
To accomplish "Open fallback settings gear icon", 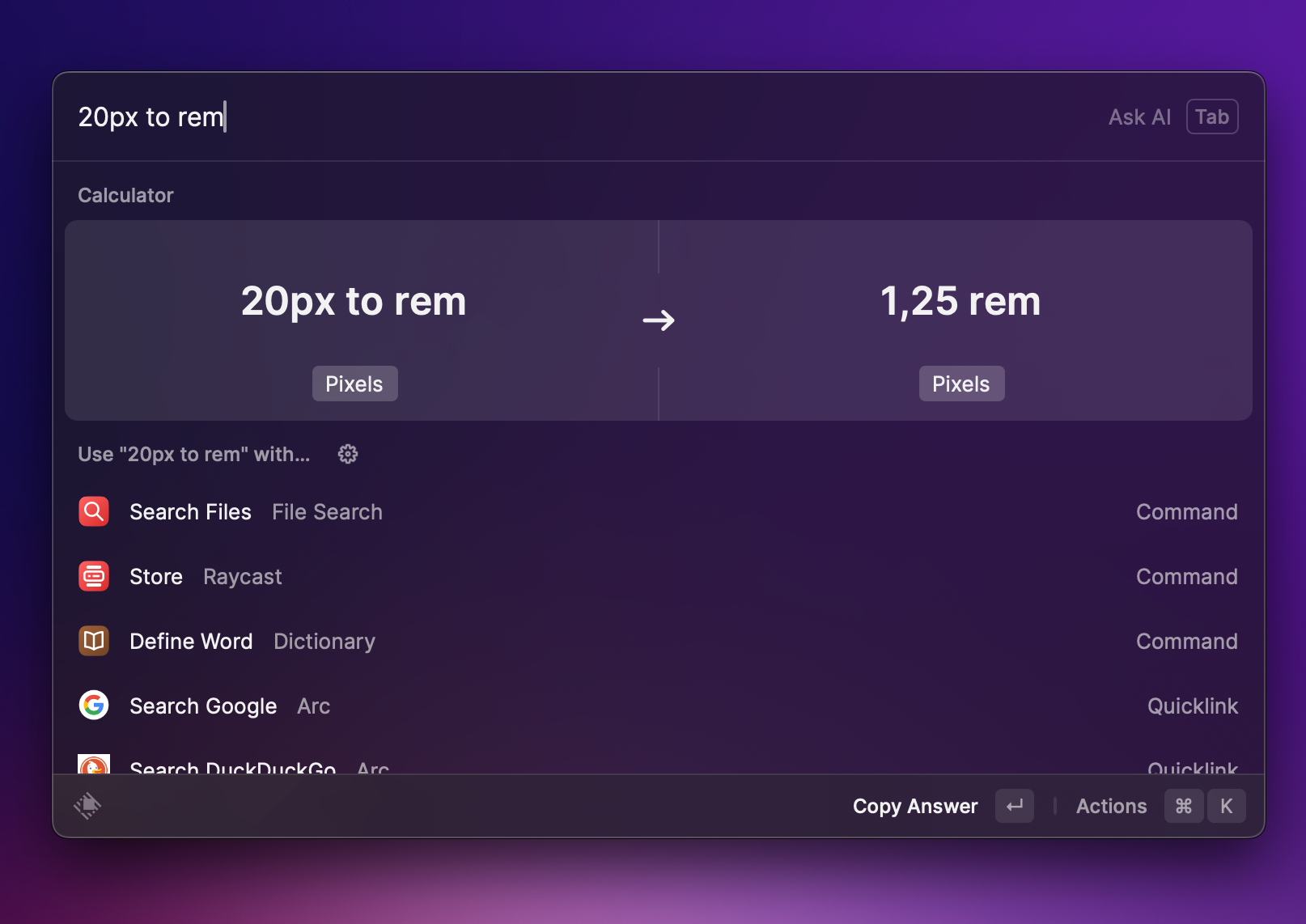I will click(x=348, y=454).
